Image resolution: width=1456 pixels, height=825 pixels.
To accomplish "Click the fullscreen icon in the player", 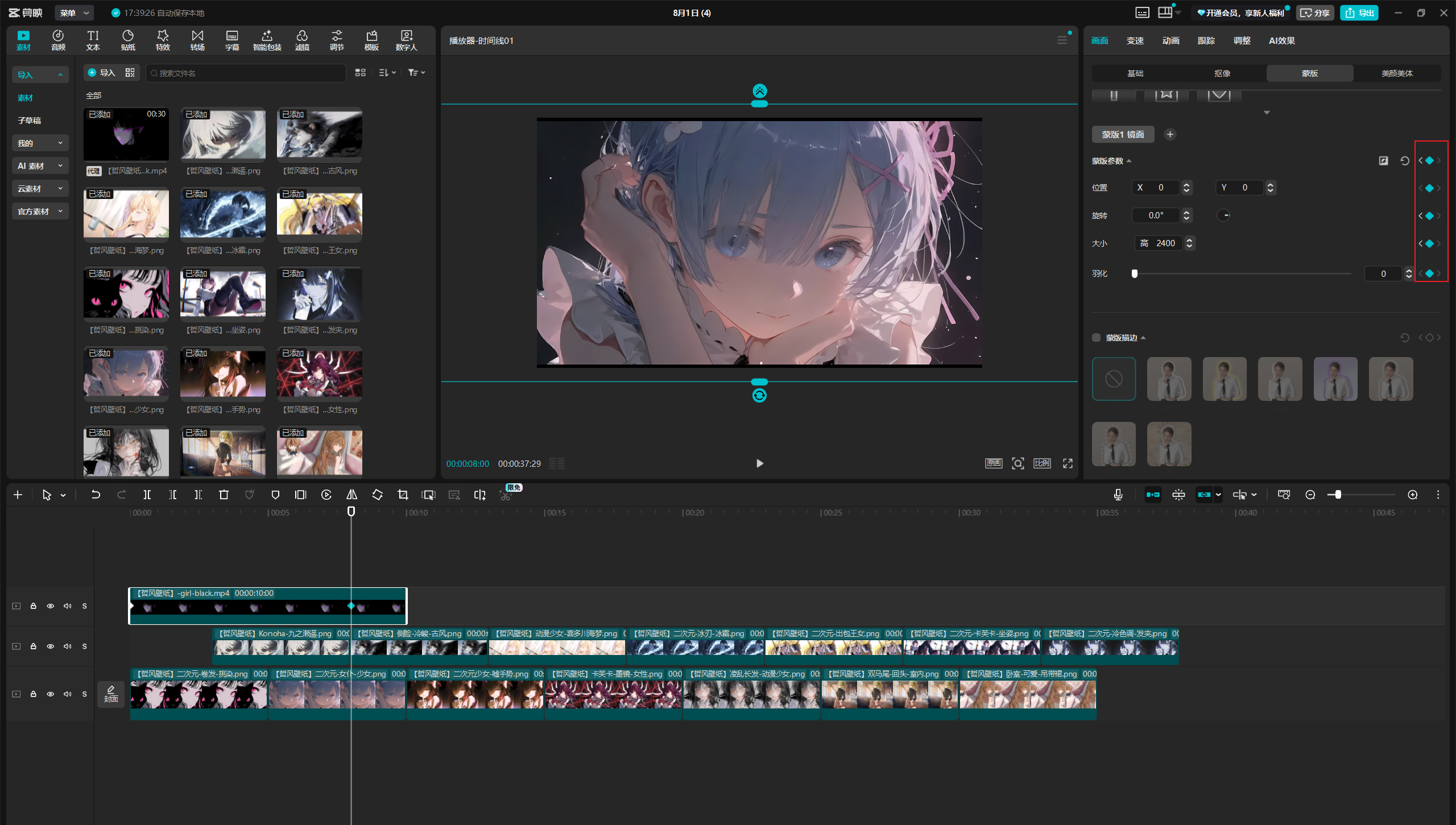I will click(1068, 463).
